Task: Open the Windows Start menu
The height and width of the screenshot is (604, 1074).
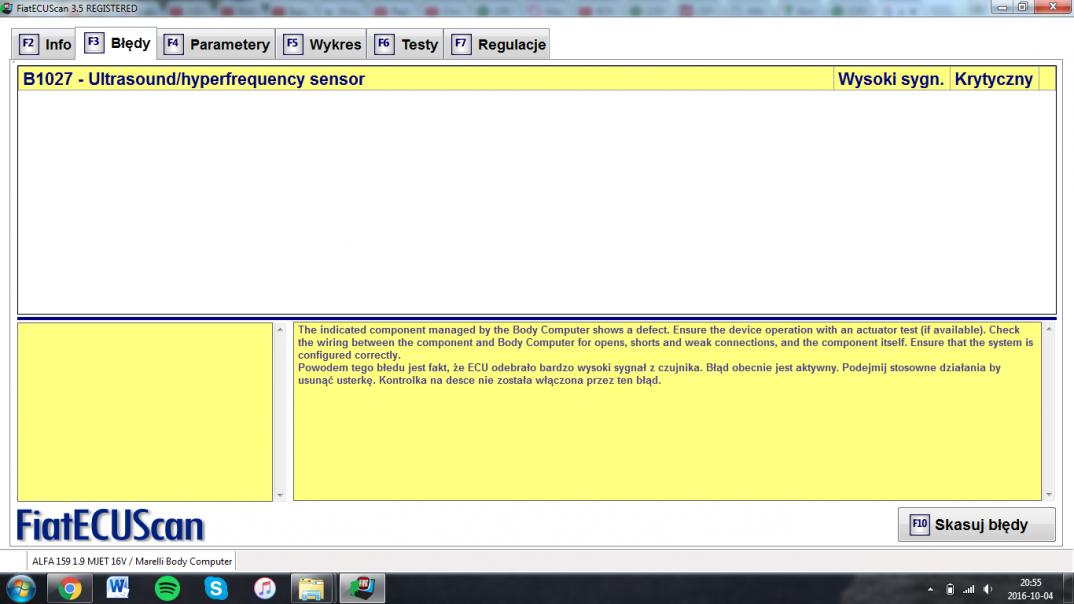Action: coord(21,588)
